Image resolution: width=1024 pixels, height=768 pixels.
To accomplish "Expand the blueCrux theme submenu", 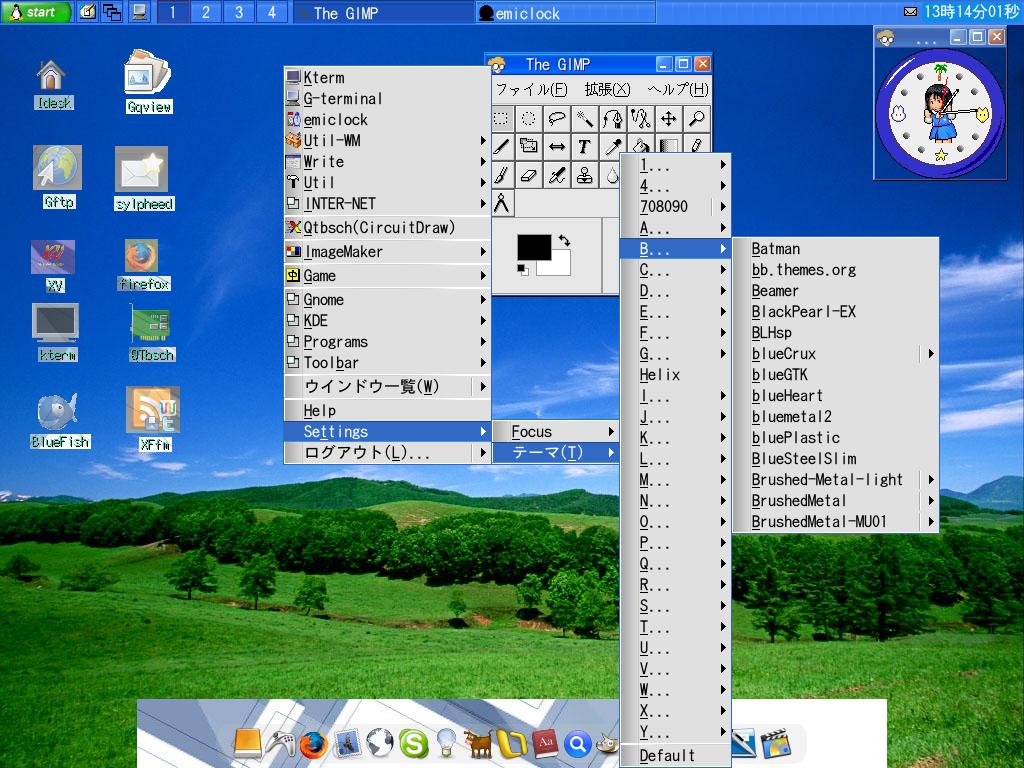I will (x=830, y=354).
